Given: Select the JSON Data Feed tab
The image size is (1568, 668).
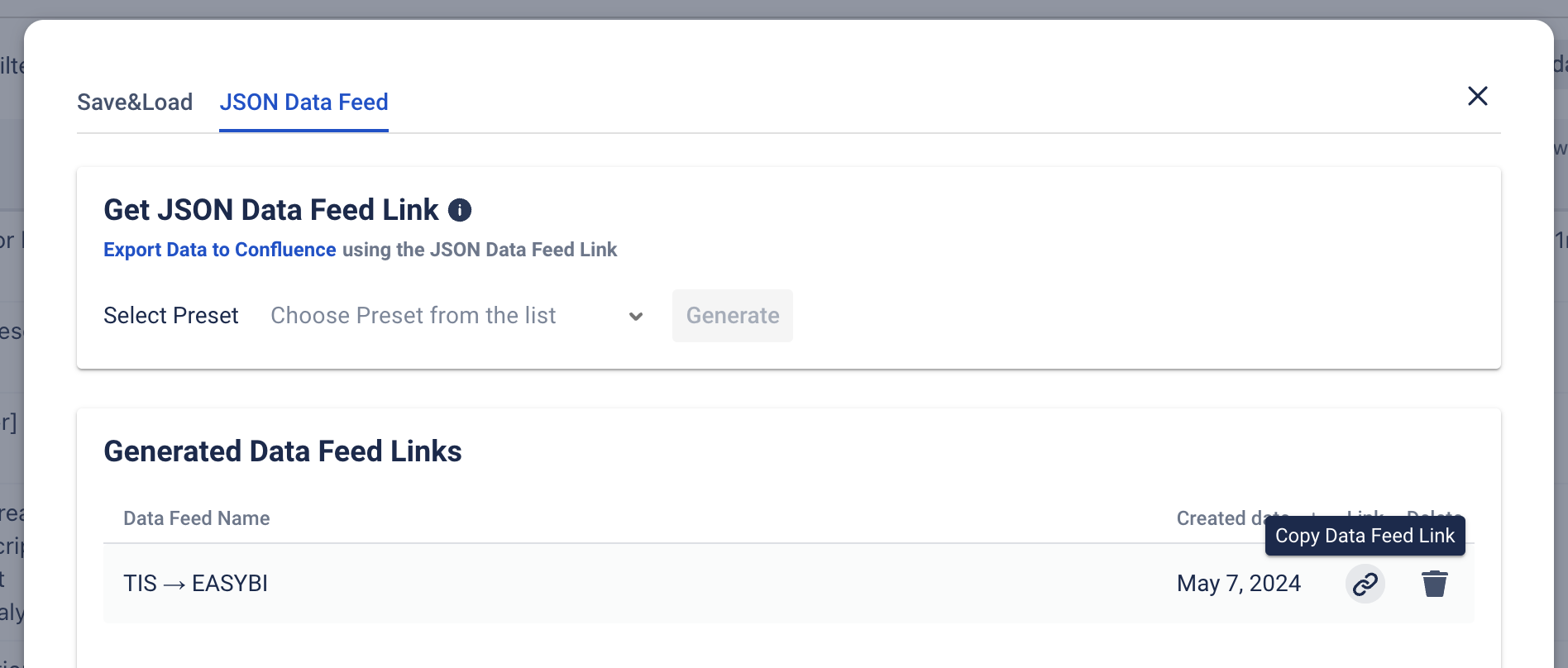Looking at the screenshot, I should pyautogui.click(x=304, y=103).
